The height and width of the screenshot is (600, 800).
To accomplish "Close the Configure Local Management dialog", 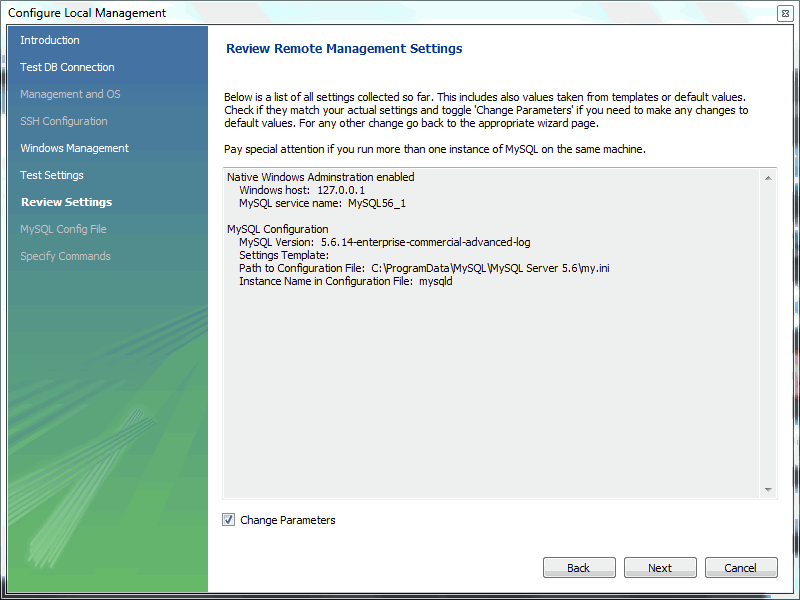I will pos(785,13).
